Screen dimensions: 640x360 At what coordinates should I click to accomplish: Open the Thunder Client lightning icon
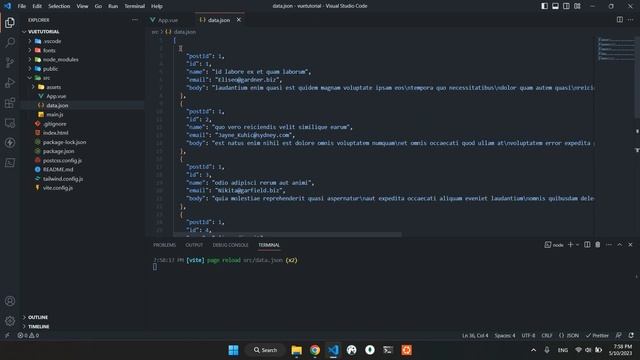point(10,142)
